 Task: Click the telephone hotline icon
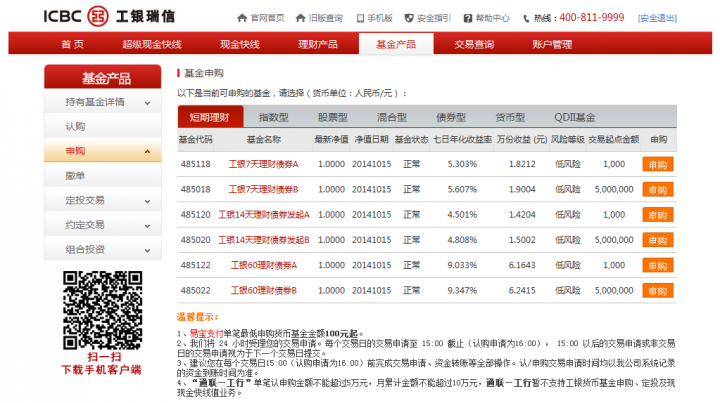[x=526, y=19]
